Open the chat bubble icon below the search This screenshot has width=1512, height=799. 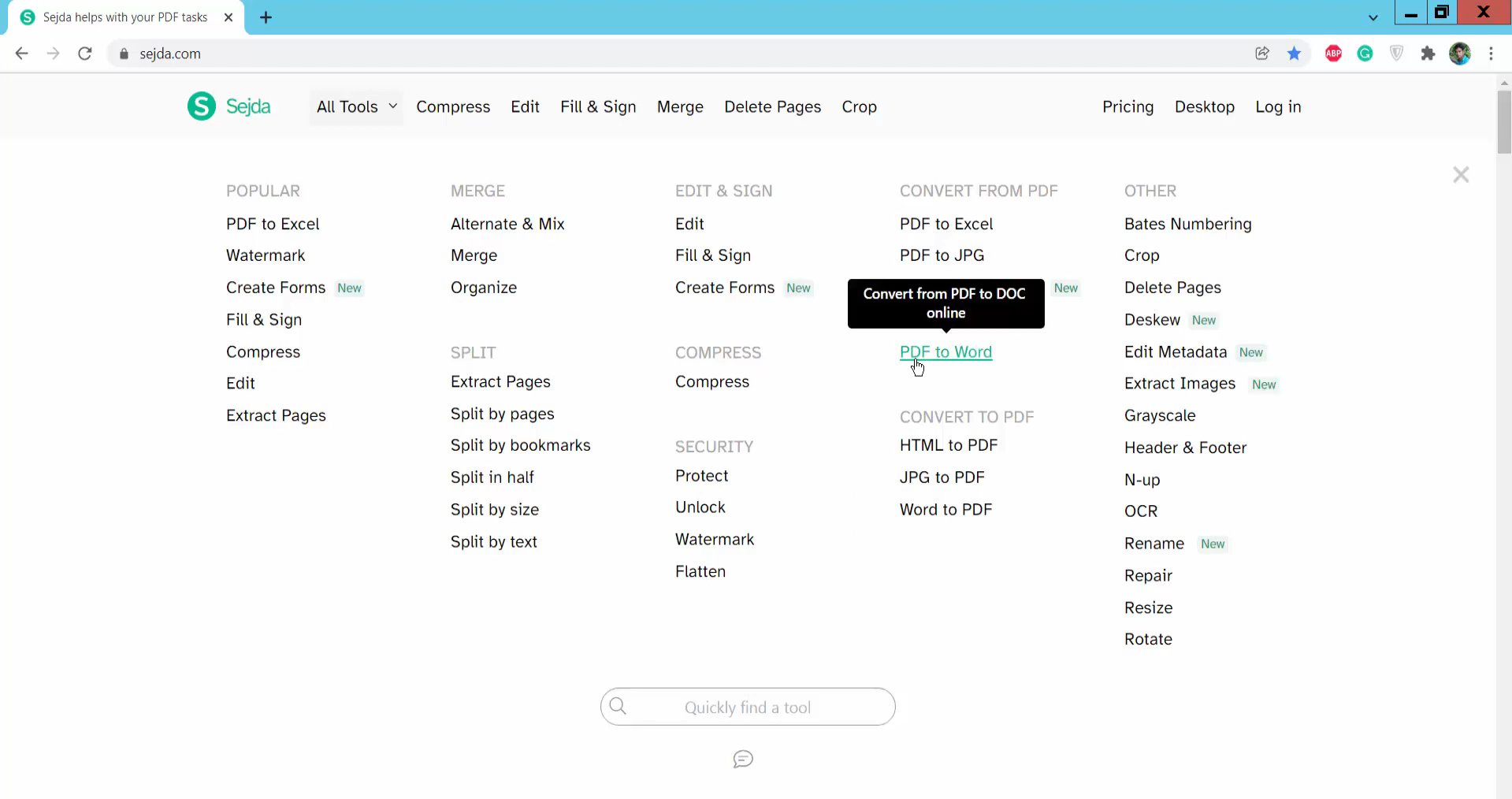click(x=743, y=759)
